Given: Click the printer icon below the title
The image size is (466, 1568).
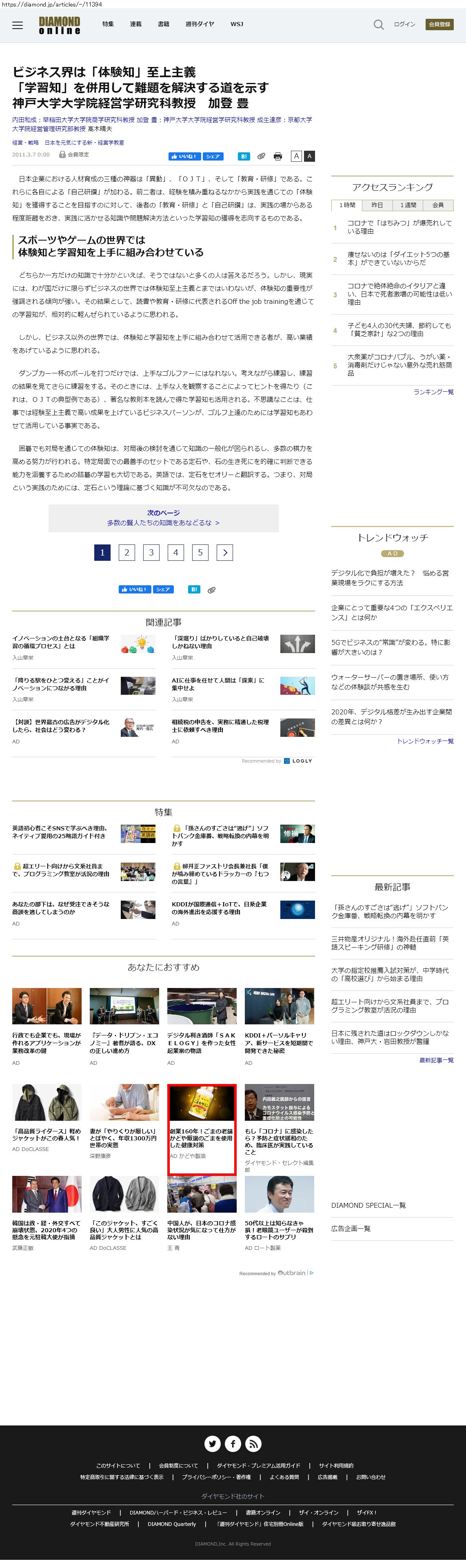Looking at the screenshot, I should click(278, 156).
